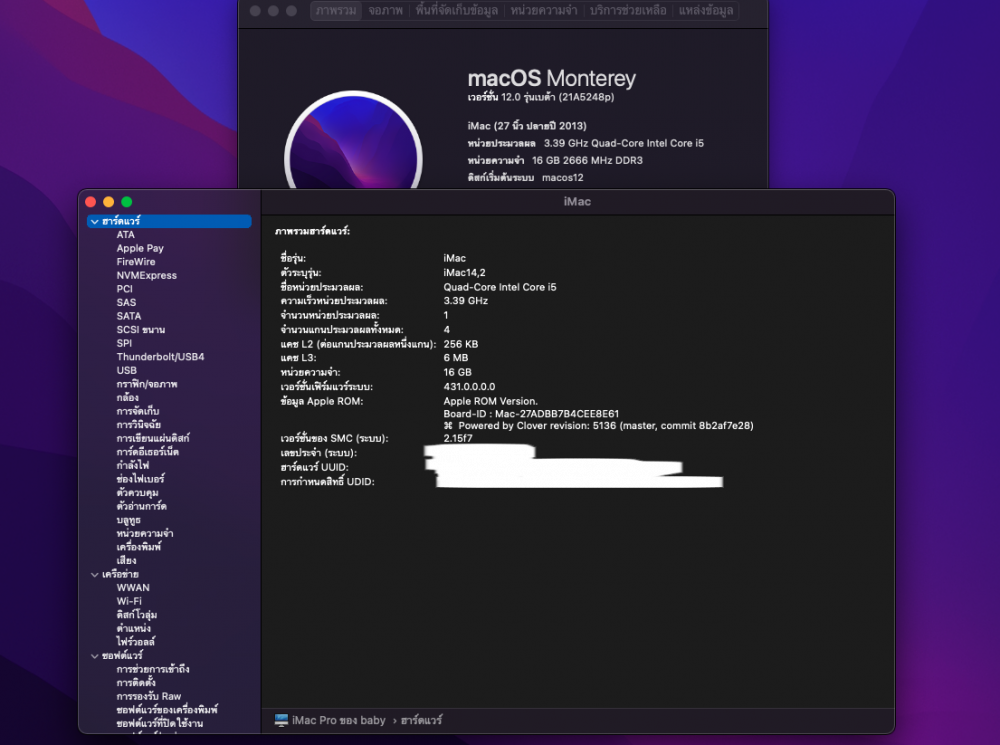Click the 431.0.0.0.0 firmware version value
Viewport: 1000px width, 745px height.
click(469, 387)
